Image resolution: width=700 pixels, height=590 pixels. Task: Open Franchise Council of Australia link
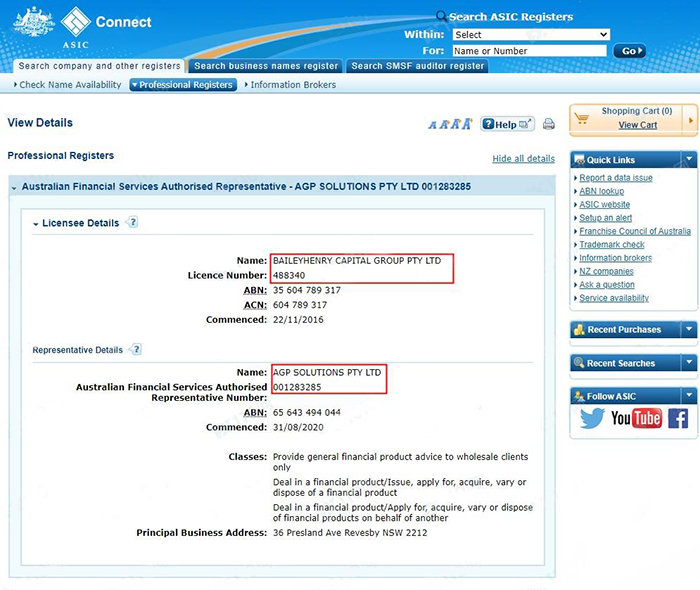[x=635, y=231]
